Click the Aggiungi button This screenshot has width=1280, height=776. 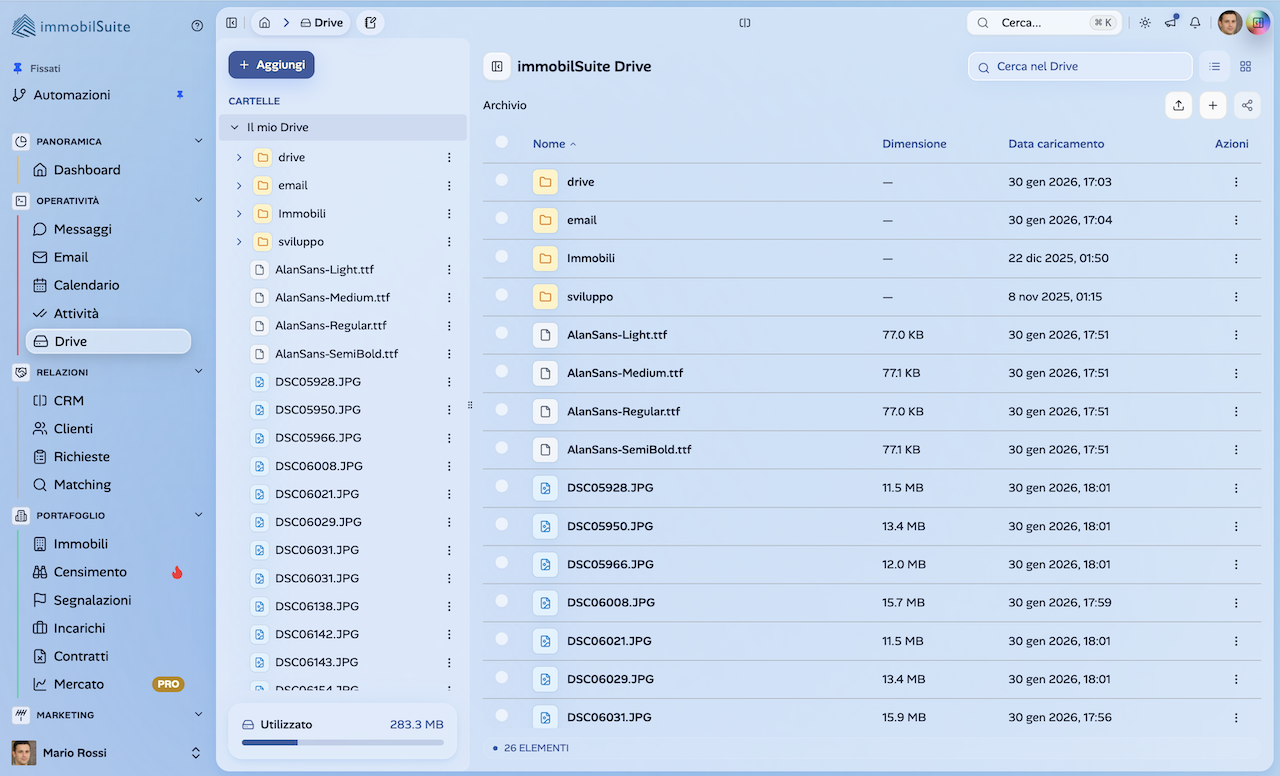coord(271,65)
